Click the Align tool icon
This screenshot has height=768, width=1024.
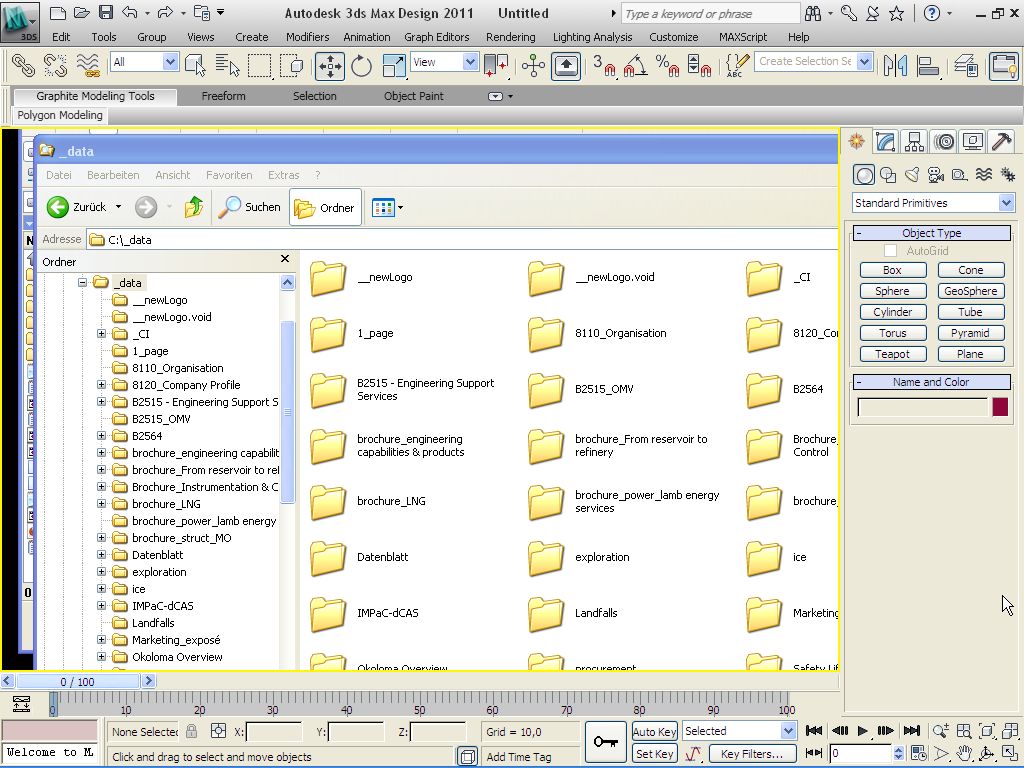(928, 65)
